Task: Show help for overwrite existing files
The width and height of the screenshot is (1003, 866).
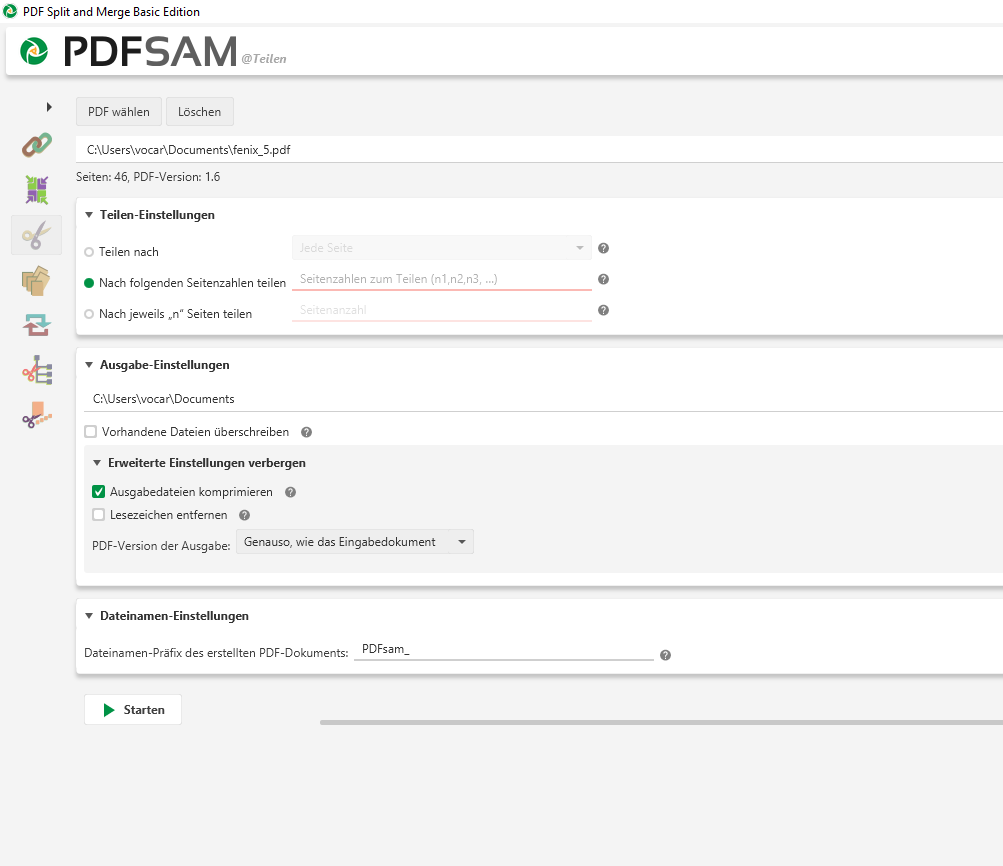Action: (306, 432)
